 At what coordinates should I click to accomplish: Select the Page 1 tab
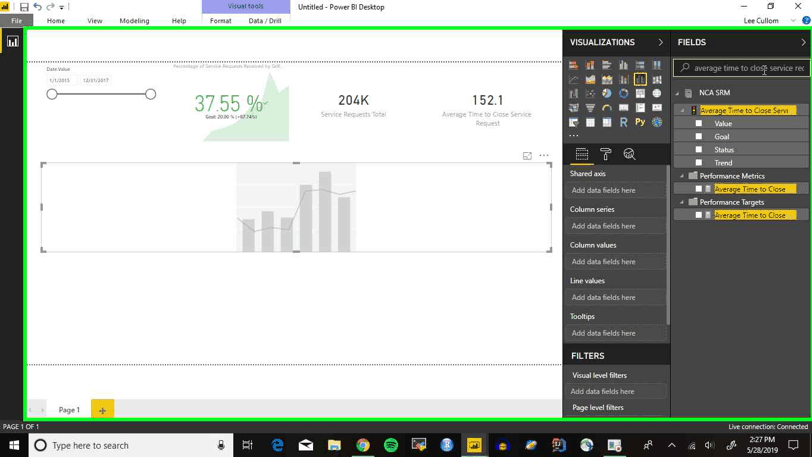coord(69,410)
